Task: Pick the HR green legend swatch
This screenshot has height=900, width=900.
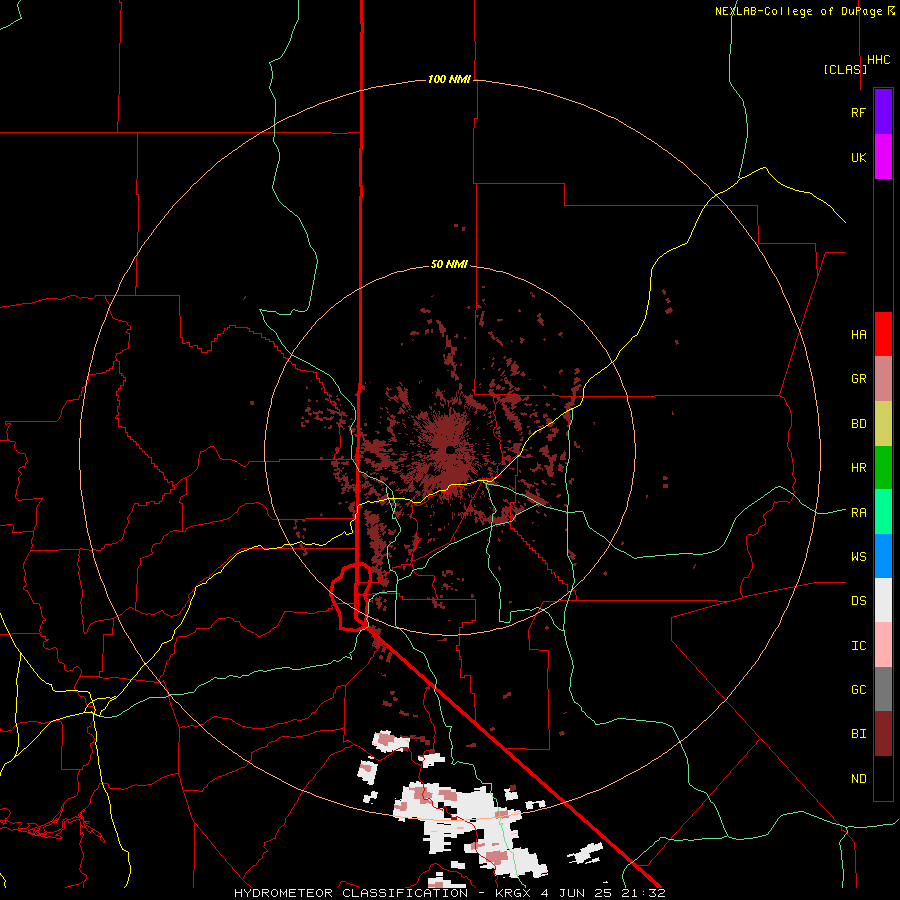Action: pyautogui.click(x=883, y=468)
